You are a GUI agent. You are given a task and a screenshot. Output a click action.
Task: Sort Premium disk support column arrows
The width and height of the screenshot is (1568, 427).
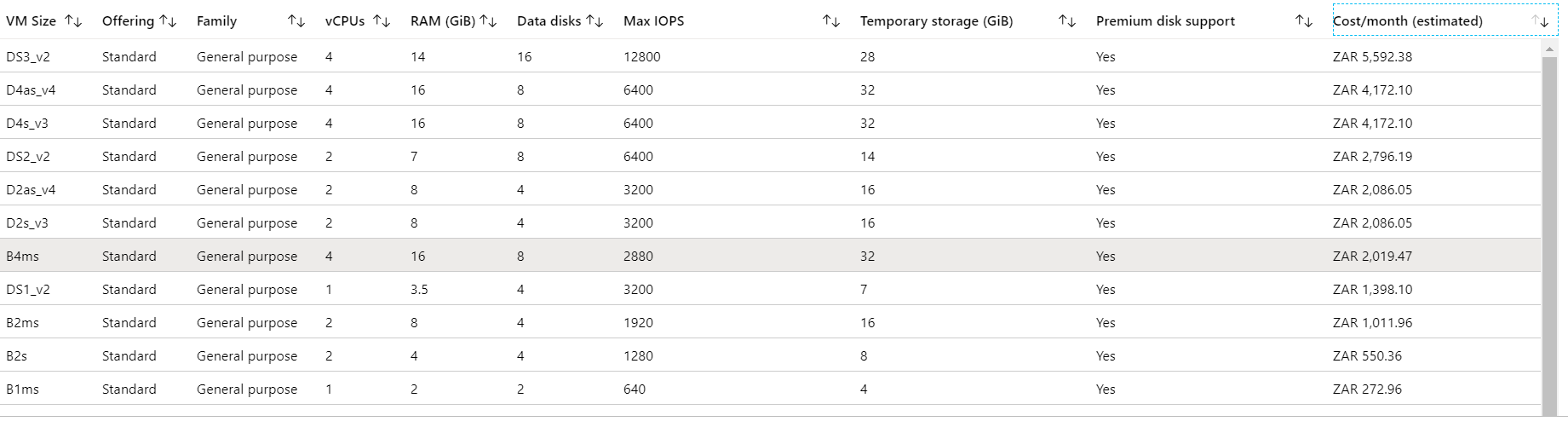1303,21
